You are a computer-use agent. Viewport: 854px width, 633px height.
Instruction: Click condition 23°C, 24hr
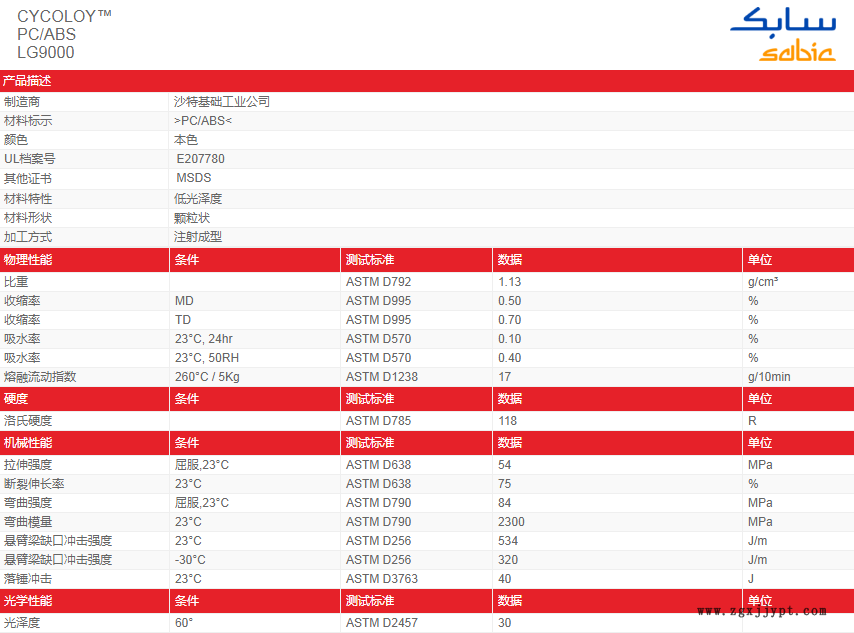[x=204, y=339]
